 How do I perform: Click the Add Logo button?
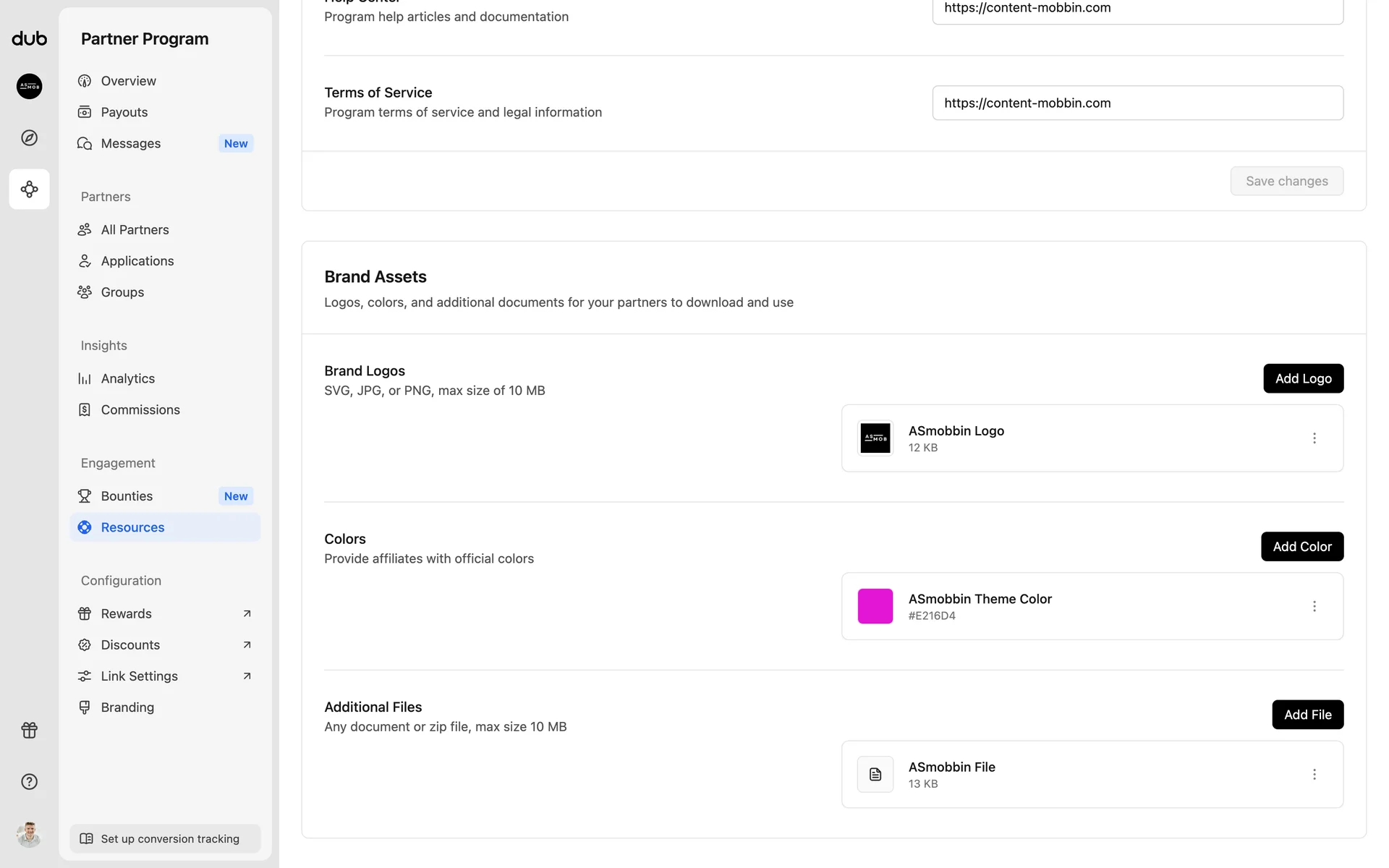coord(1303,378)
